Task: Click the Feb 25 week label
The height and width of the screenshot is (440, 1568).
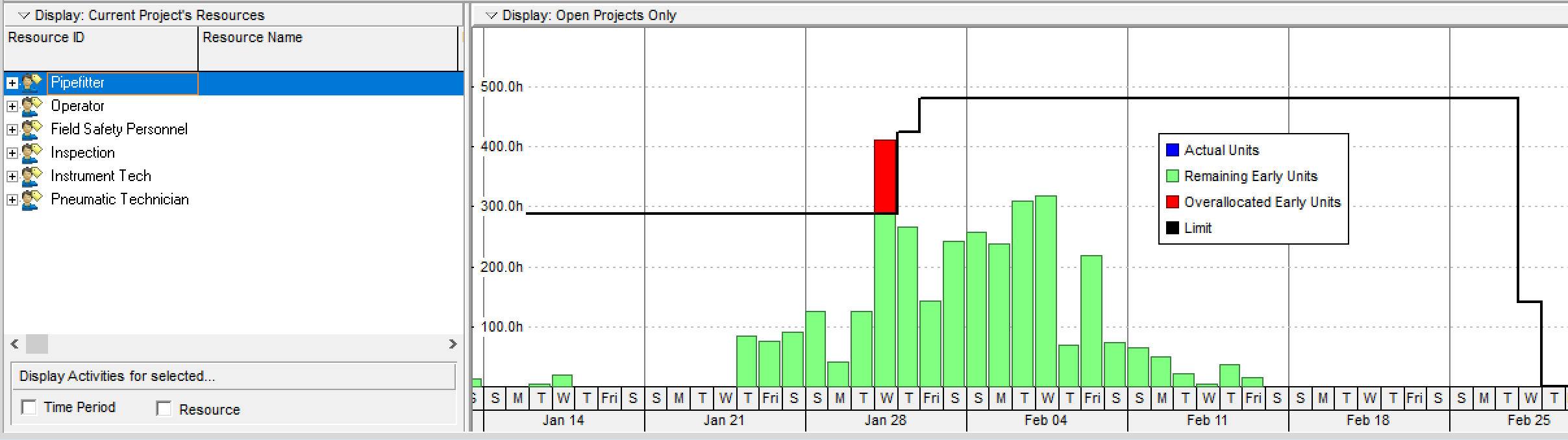Action: pos(1529,421)
